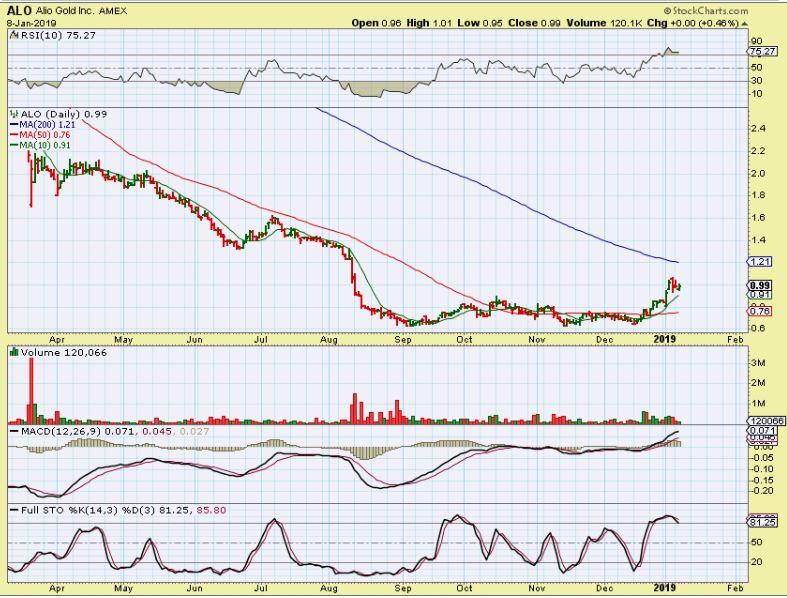787x598 pixels.
Task: Click the 2019 label on the bottom axis
Action: coord(665,588)
